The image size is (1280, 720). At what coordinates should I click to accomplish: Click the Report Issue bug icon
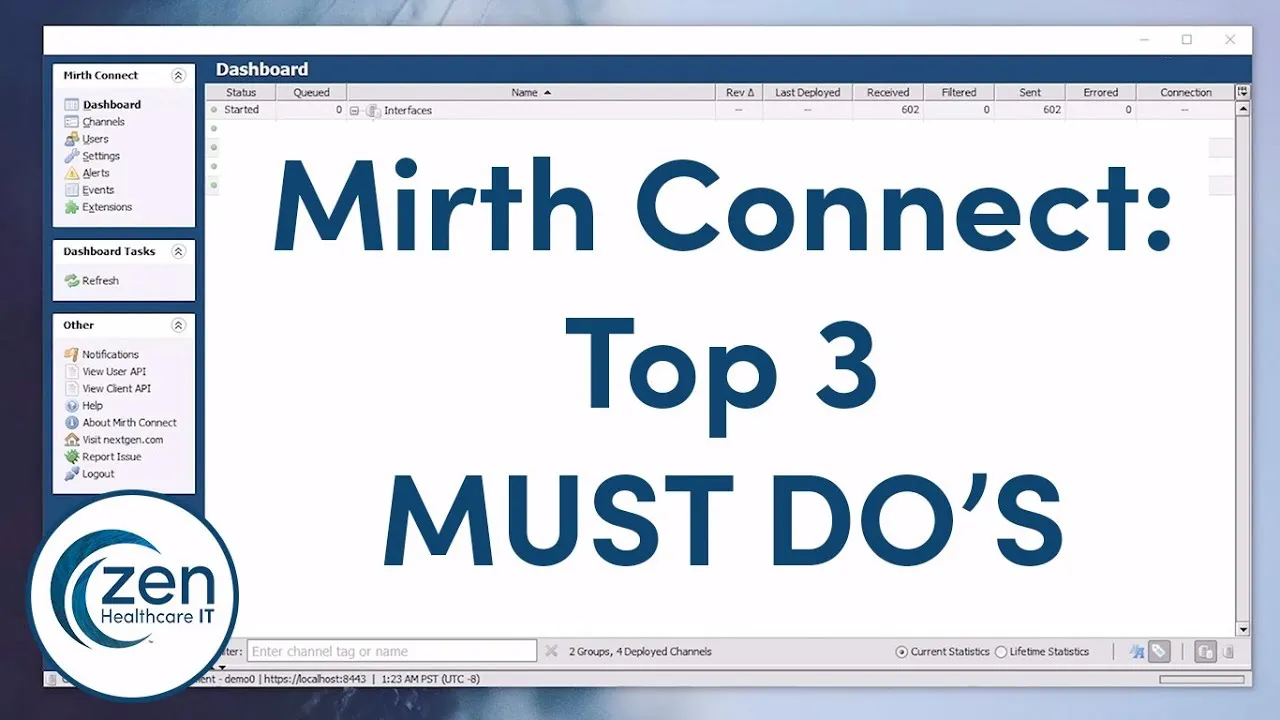[72, 457]
